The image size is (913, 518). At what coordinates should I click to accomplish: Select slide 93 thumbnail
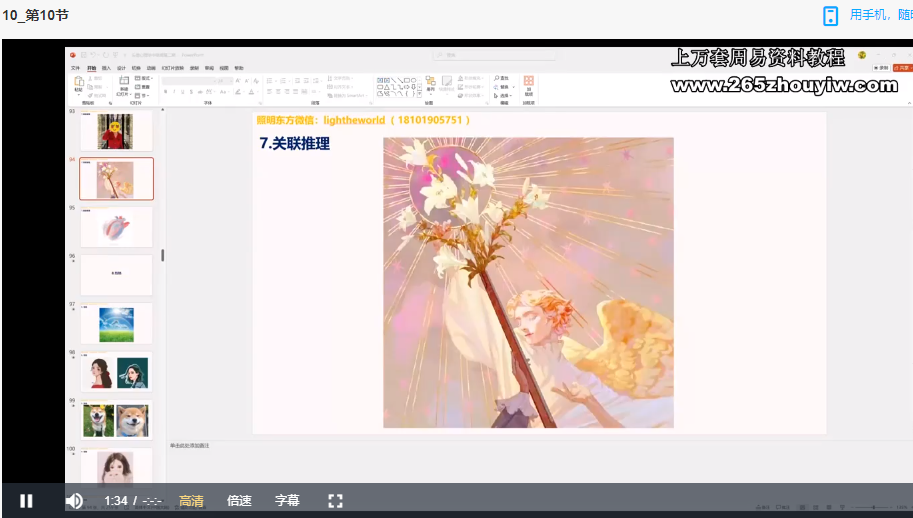tap(116, 131)
